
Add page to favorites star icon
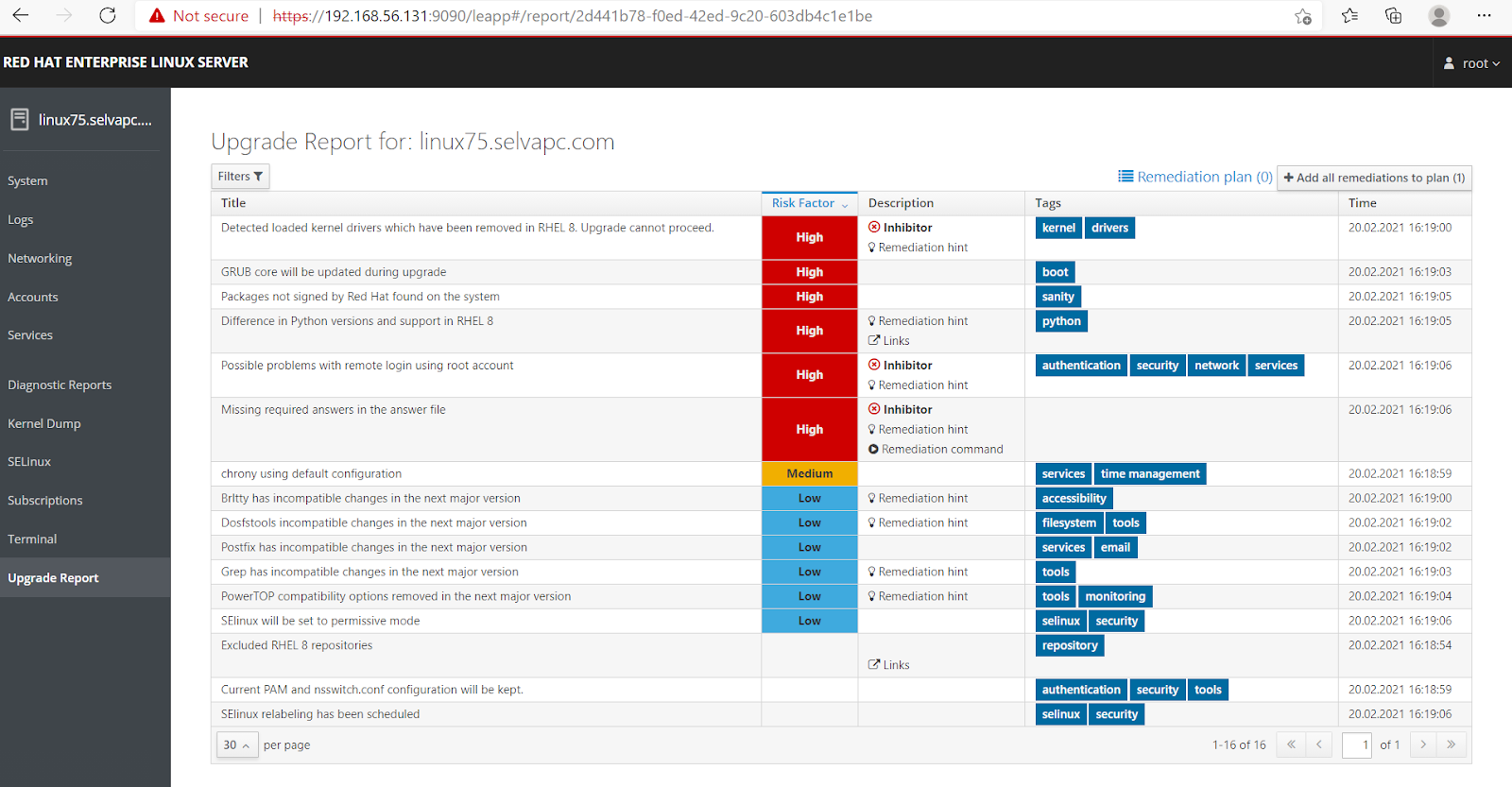tap(1303, 16)
